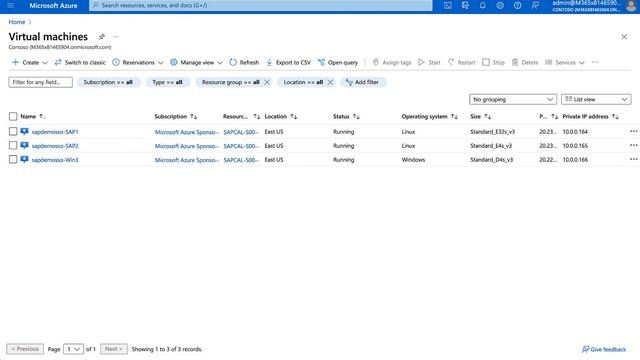Open row menu for sapdemosso-Win3

[633, 159]
